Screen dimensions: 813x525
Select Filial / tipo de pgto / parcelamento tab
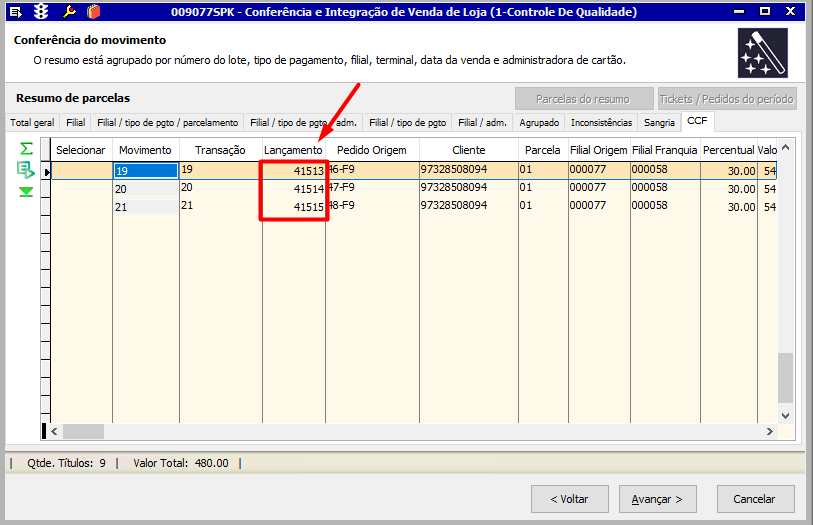(x=167, y=123)
